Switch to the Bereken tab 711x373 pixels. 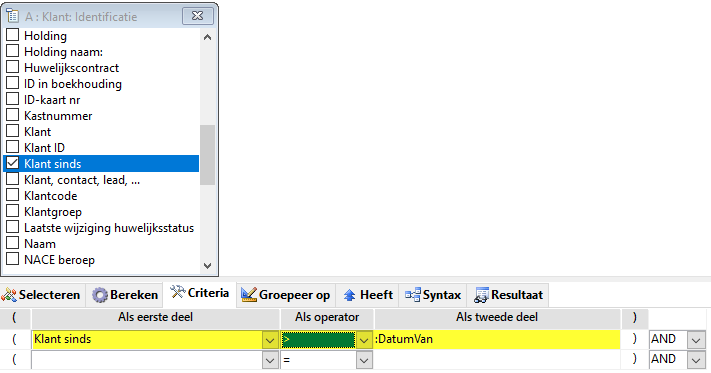125,295
